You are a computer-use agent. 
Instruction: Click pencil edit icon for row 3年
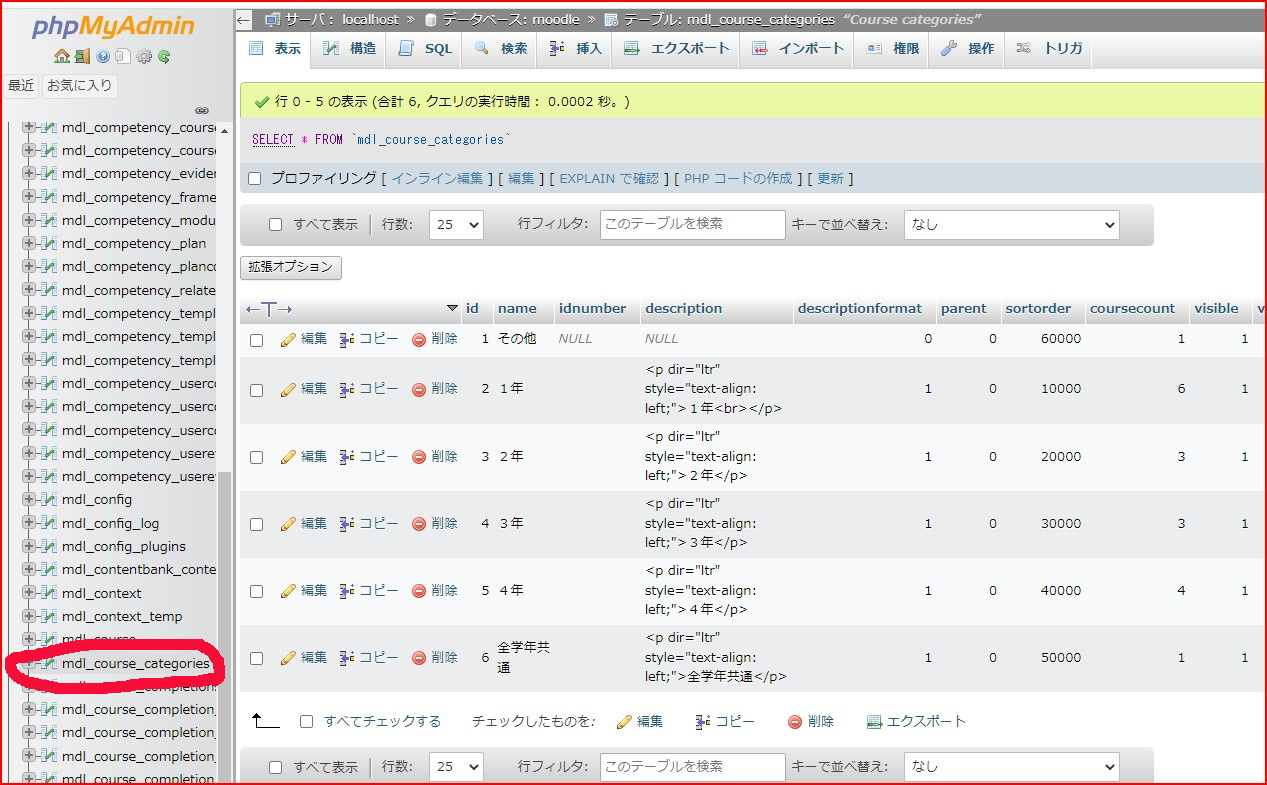[289, 523]
